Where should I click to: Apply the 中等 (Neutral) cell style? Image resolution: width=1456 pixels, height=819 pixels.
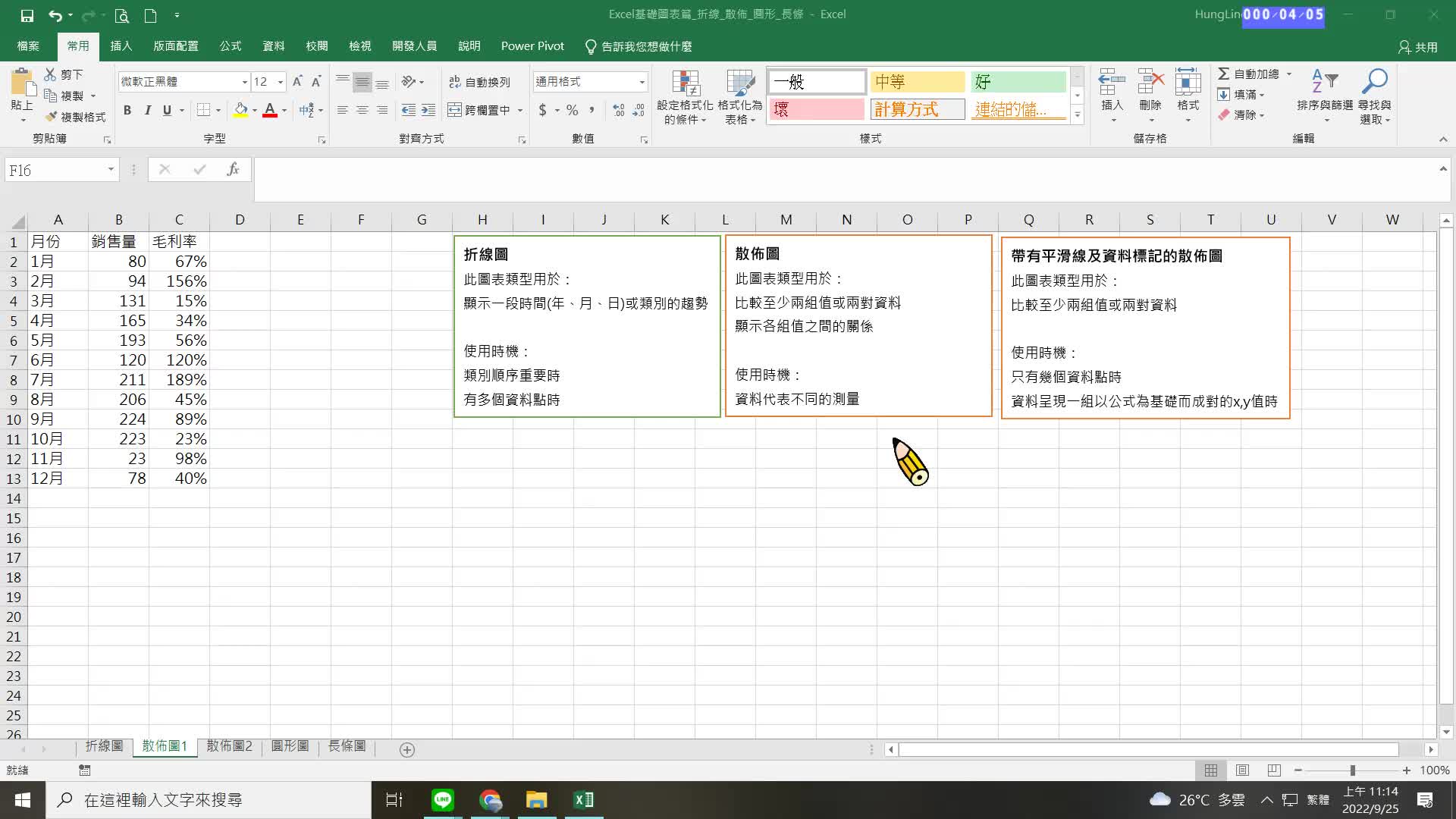coord(918,82)
